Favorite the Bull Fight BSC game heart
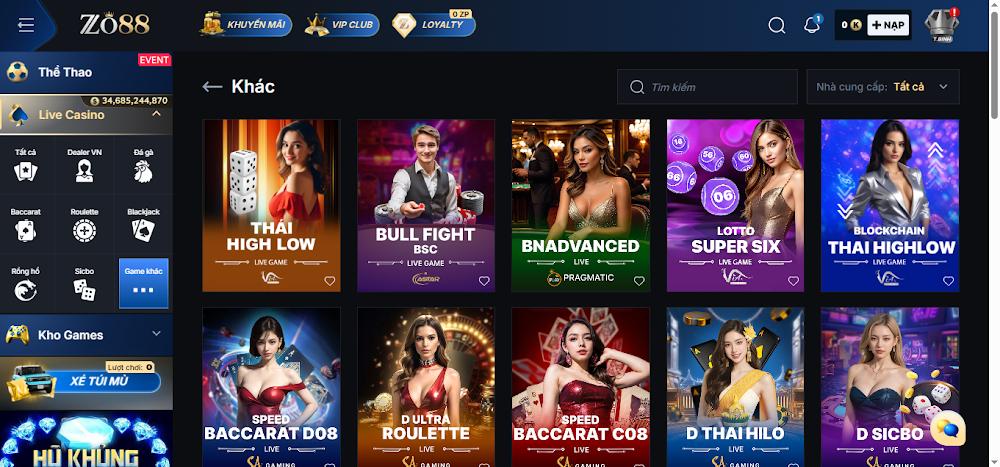This screenshot has width=1000, height=467. pos(484,281)
